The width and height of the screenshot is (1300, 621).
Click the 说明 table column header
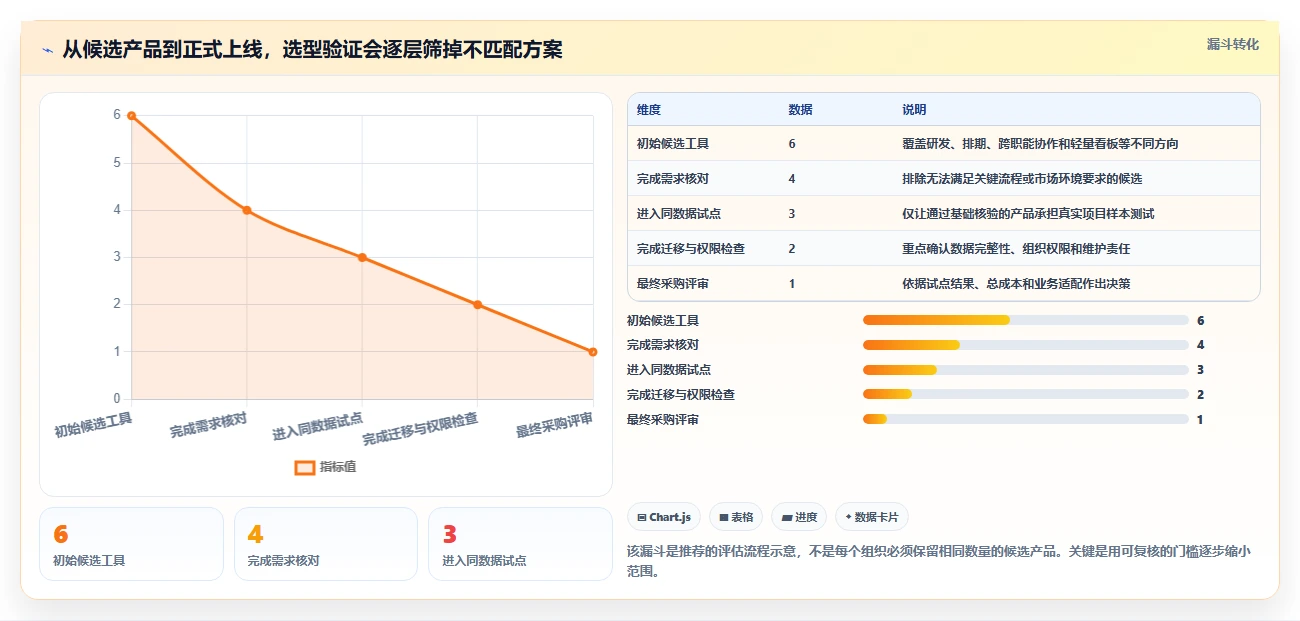[x=914, y=110]
